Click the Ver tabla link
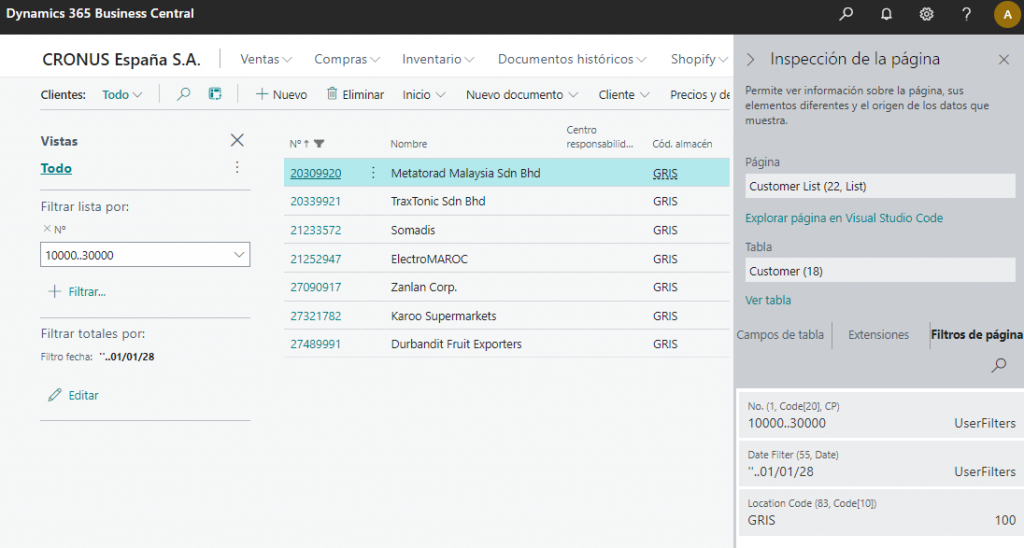This screenshot has height=548, width=1024. coord(768,300)
